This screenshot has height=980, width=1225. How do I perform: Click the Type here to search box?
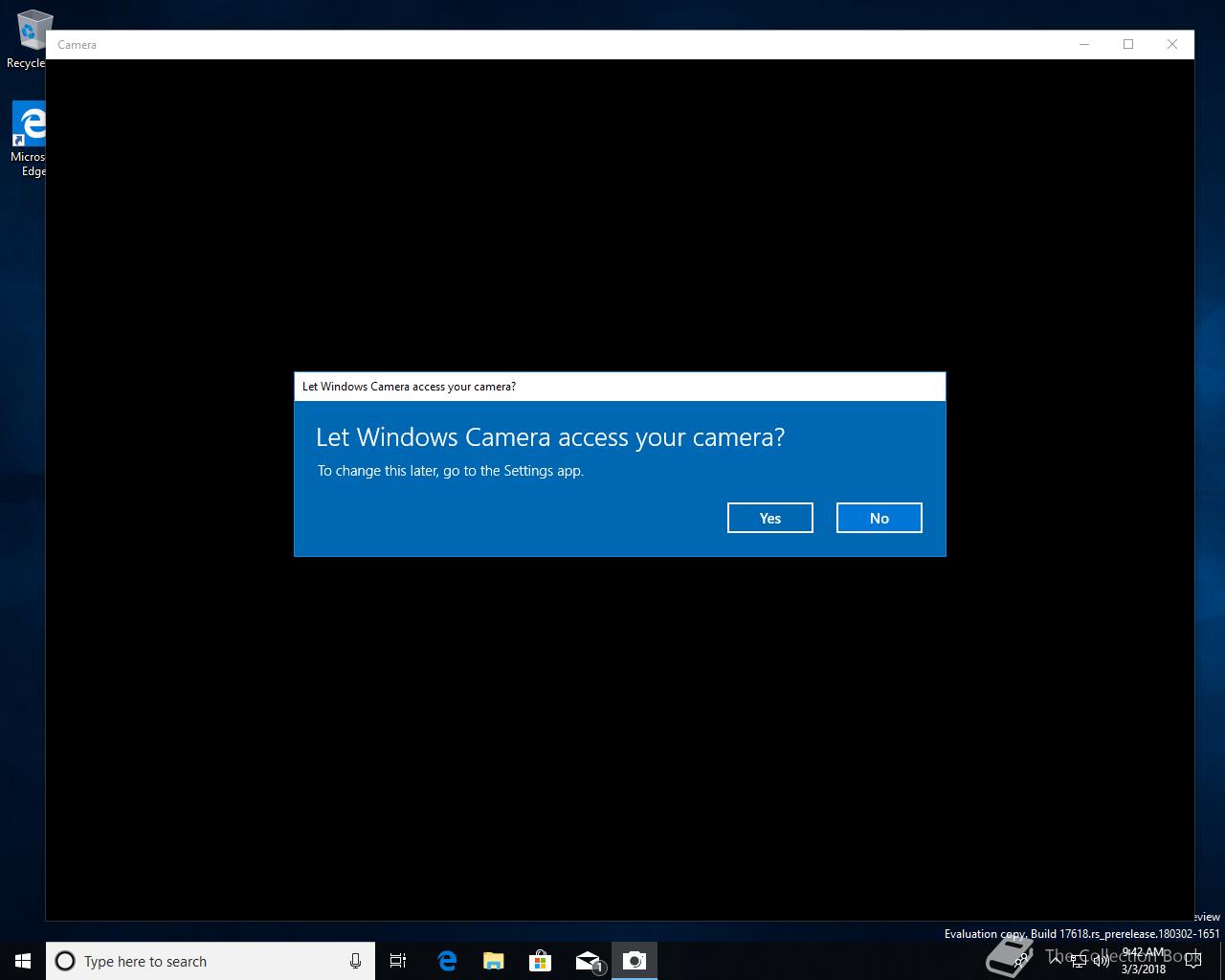[210, 961]
